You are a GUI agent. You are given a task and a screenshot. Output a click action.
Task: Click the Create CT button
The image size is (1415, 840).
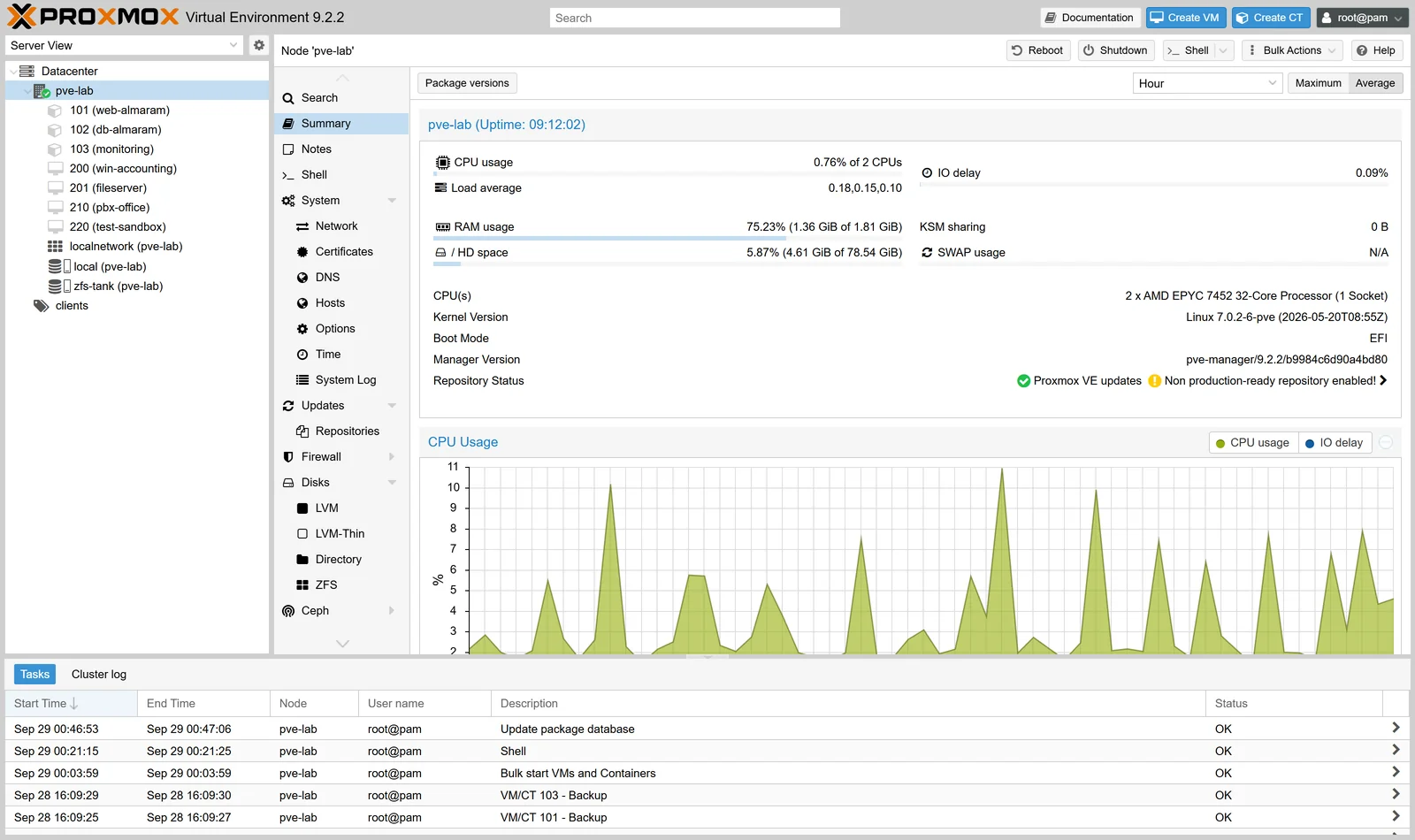click(1270, 18)
